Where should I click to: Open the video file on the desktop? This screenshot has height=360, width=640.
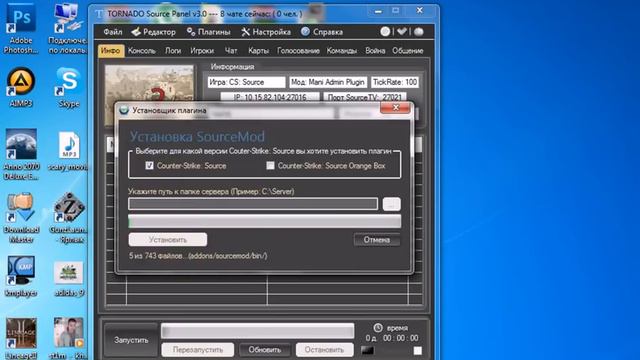click(69, 339)
